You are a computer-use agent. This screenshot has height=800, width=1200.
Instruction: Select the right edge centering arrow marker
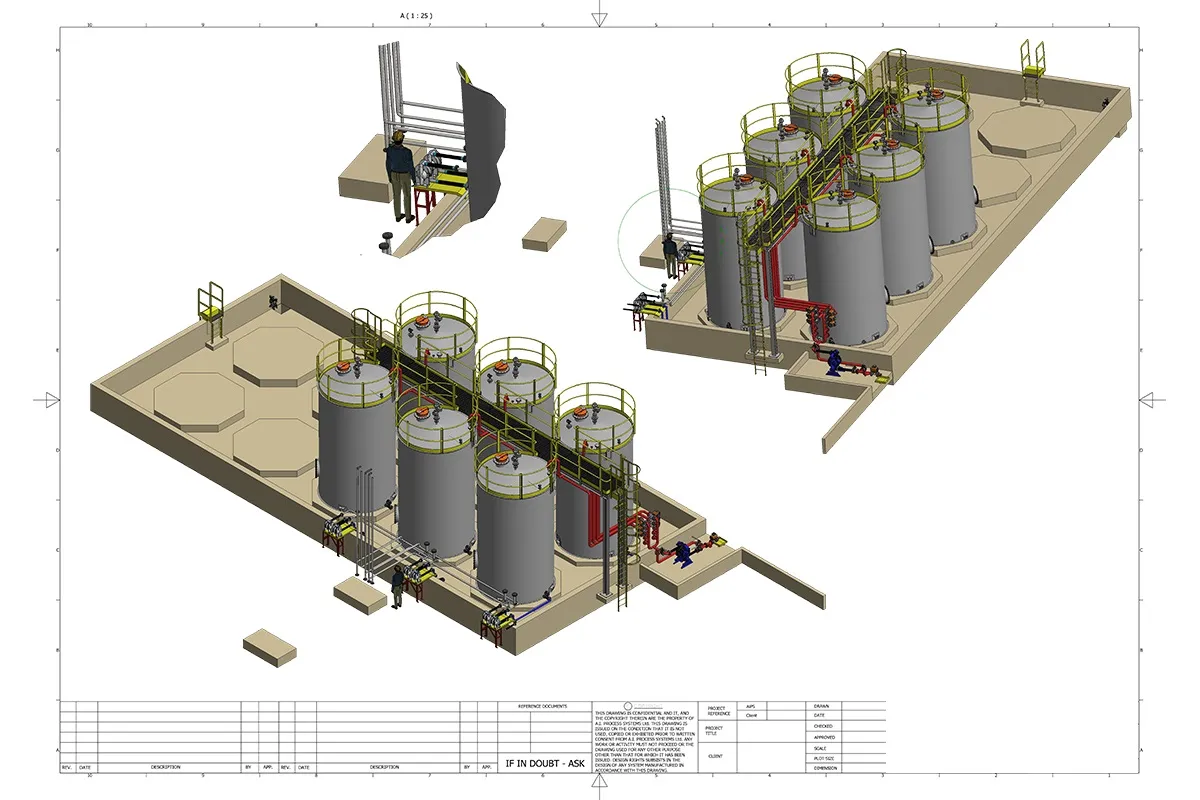[1153, 399]
